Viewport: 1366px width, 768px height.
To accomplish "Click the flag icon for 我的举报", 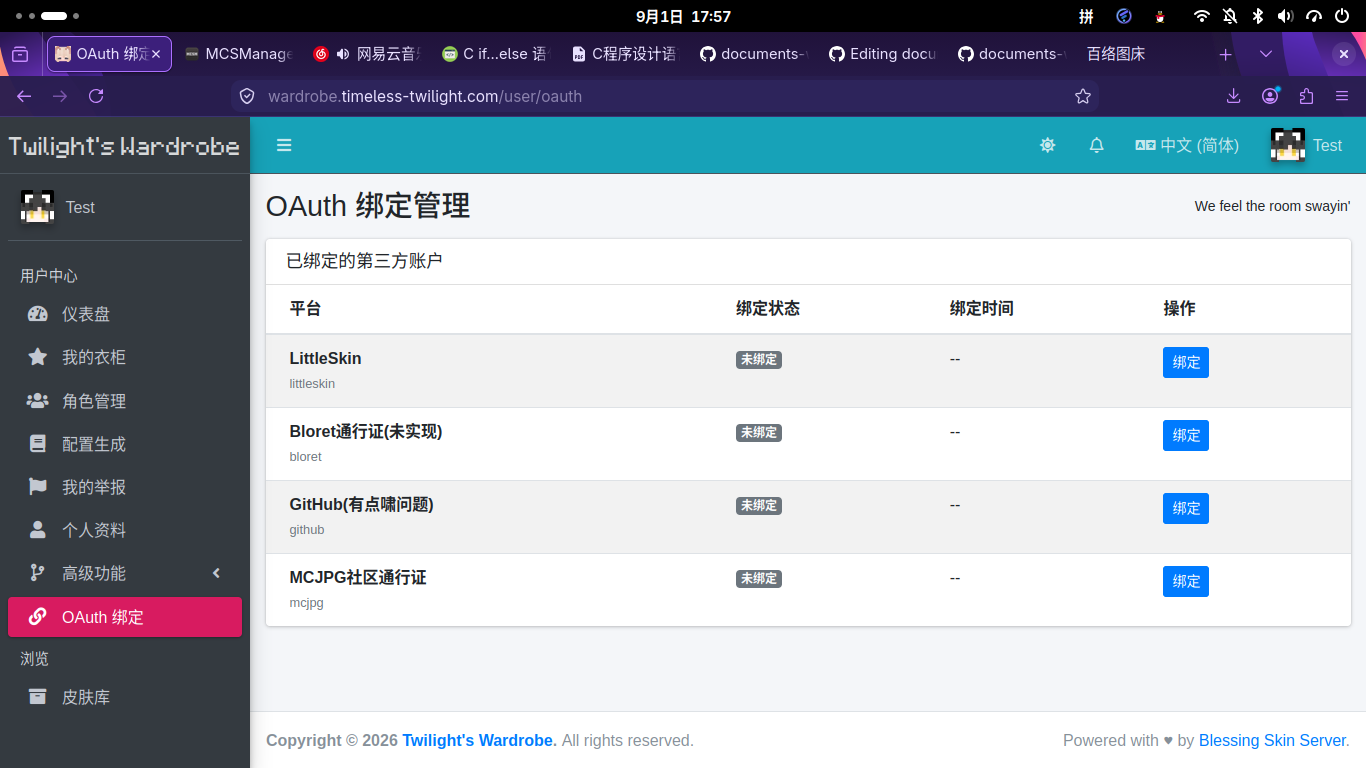I will tap(38, 487).
